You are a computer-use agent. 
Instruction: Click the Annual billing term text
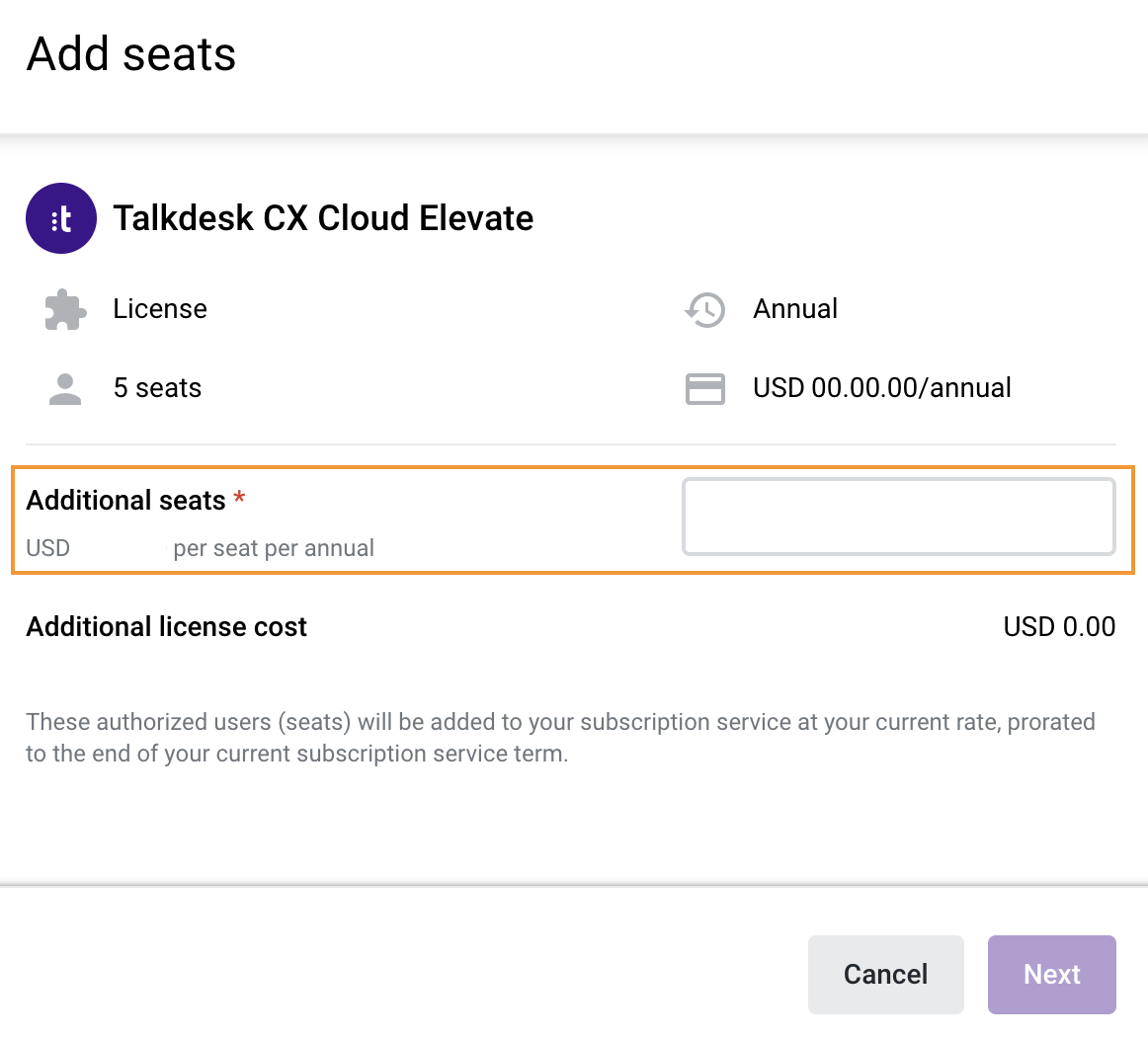pyautogui.click(x=796, y=309)
